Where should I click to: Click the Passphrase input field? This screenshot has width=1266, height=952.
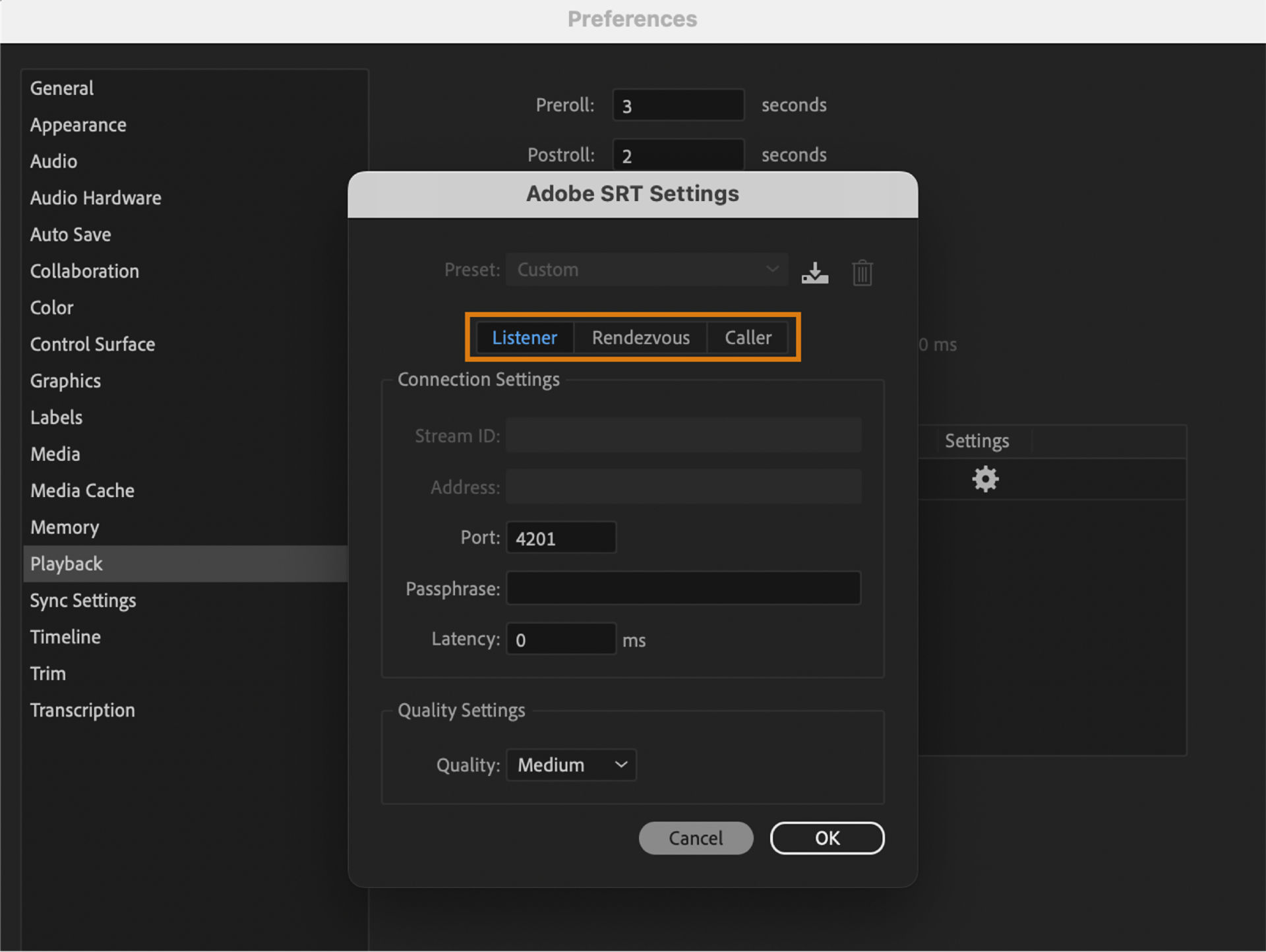(x=683, y=588)
